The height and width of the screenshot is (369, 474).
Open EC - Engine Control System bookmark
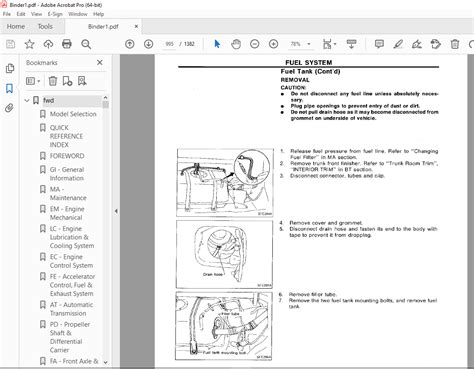click(x=71, y=261)
